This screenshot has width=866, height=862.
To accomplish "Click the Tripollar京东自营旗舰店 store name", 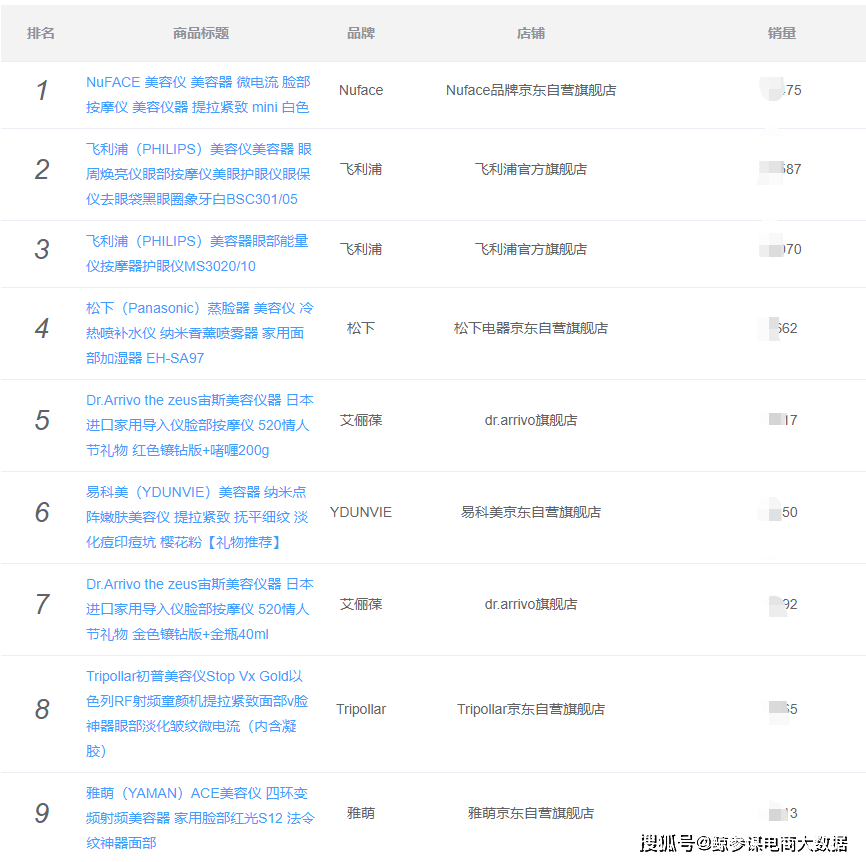I will pyautogui.click(x=531, y=709).
